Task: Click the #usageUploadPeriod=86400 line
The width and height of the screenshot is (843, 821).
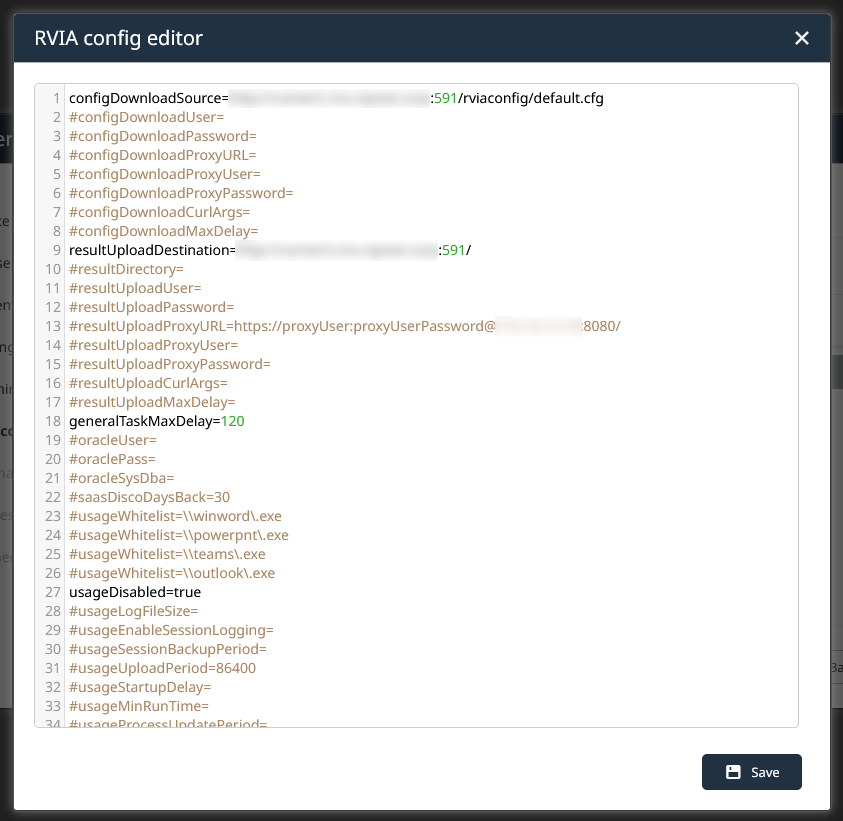Action: 161,668
